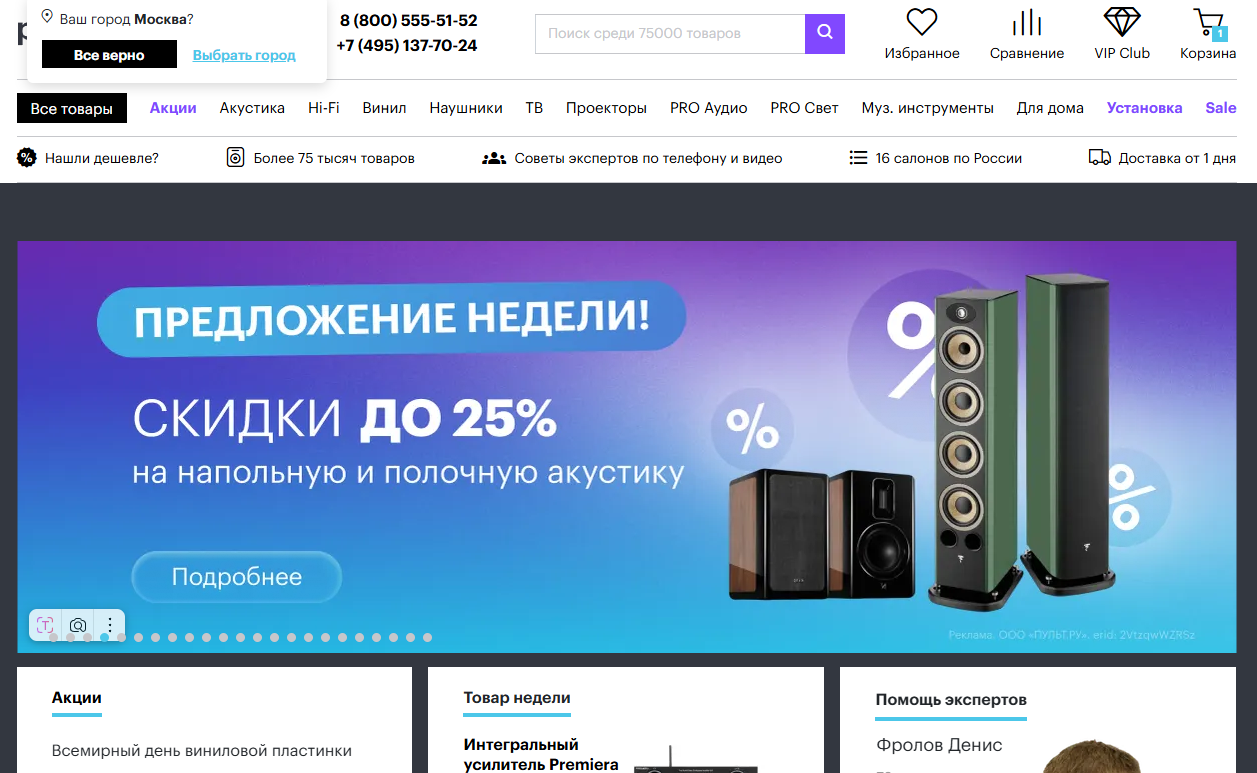Screen dimensions: 1257x773
Task: Click the Выбрать город link
Action: click(x=244, y=55)
